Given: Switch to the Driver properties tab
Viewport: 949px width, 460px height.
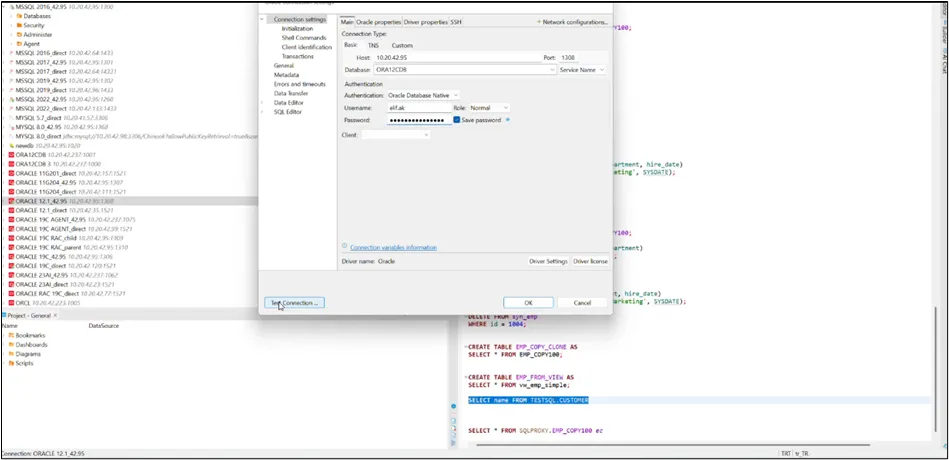Looking at the screenshot, I should 425,22.
